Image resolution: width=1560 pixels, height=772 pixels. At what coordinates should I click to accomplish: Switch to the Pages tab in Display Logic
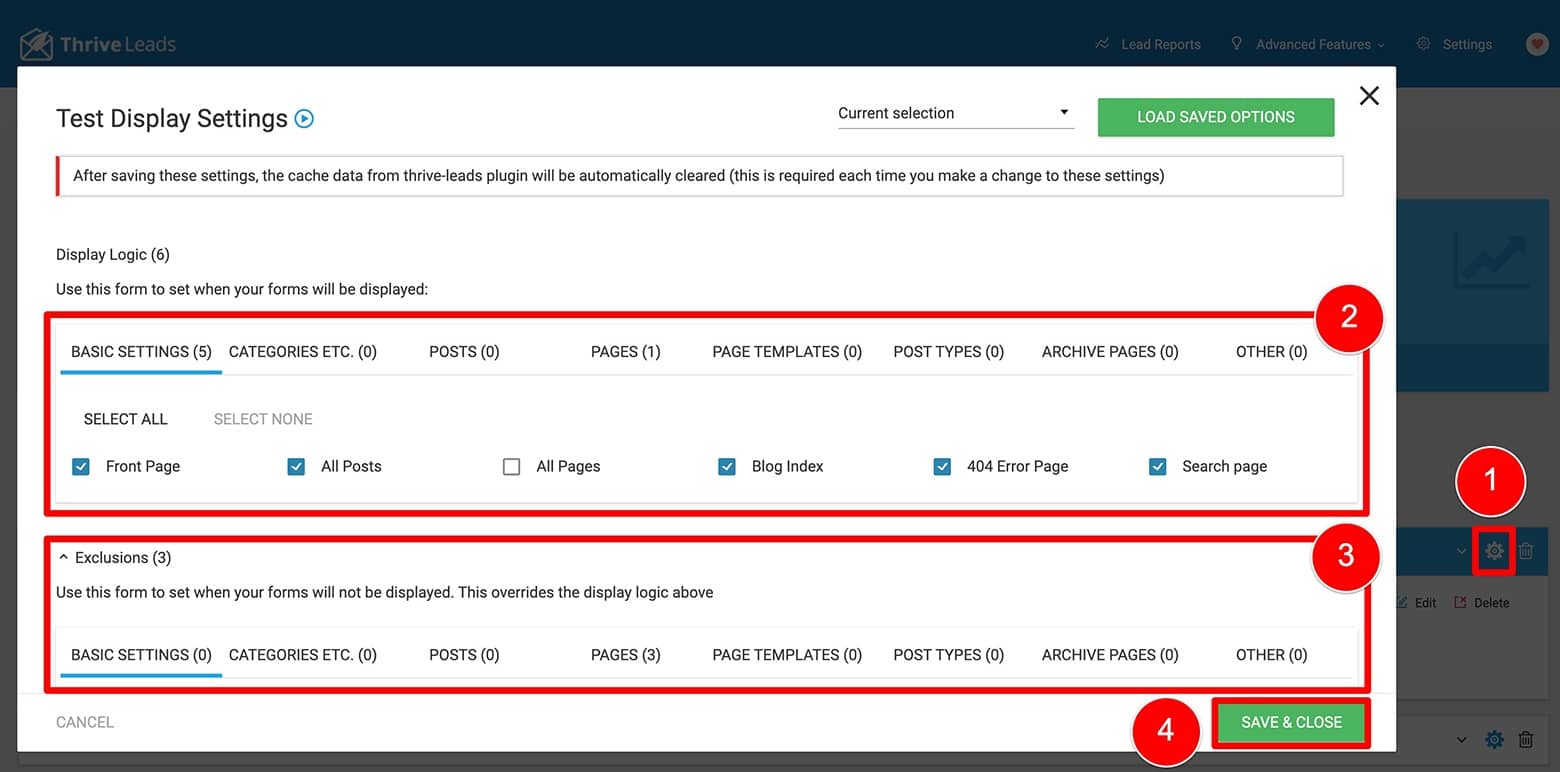pos(625,351)
